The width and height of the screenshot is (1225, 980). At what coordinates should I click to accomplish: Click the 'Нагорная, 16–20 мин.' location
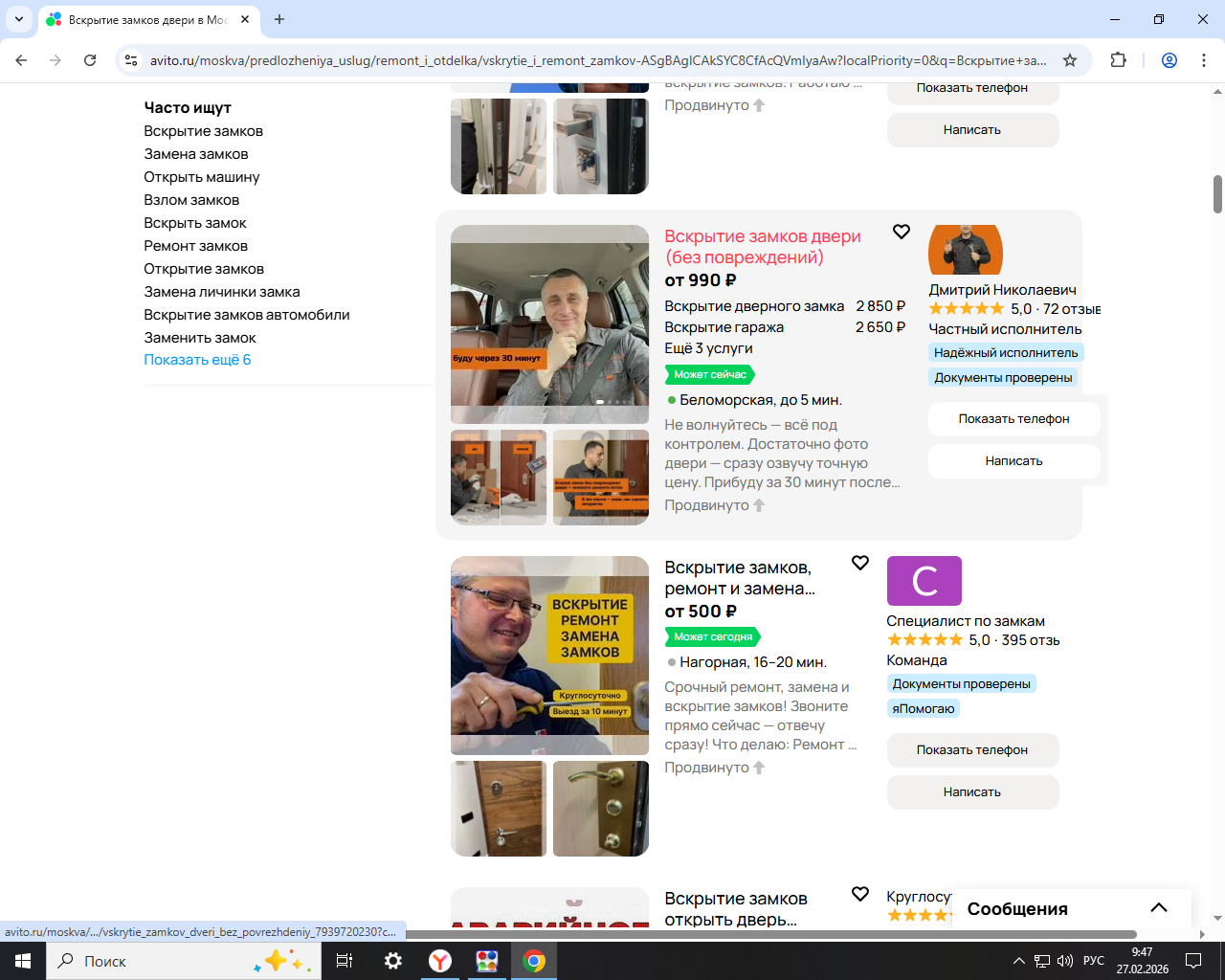tap(753, 662)
